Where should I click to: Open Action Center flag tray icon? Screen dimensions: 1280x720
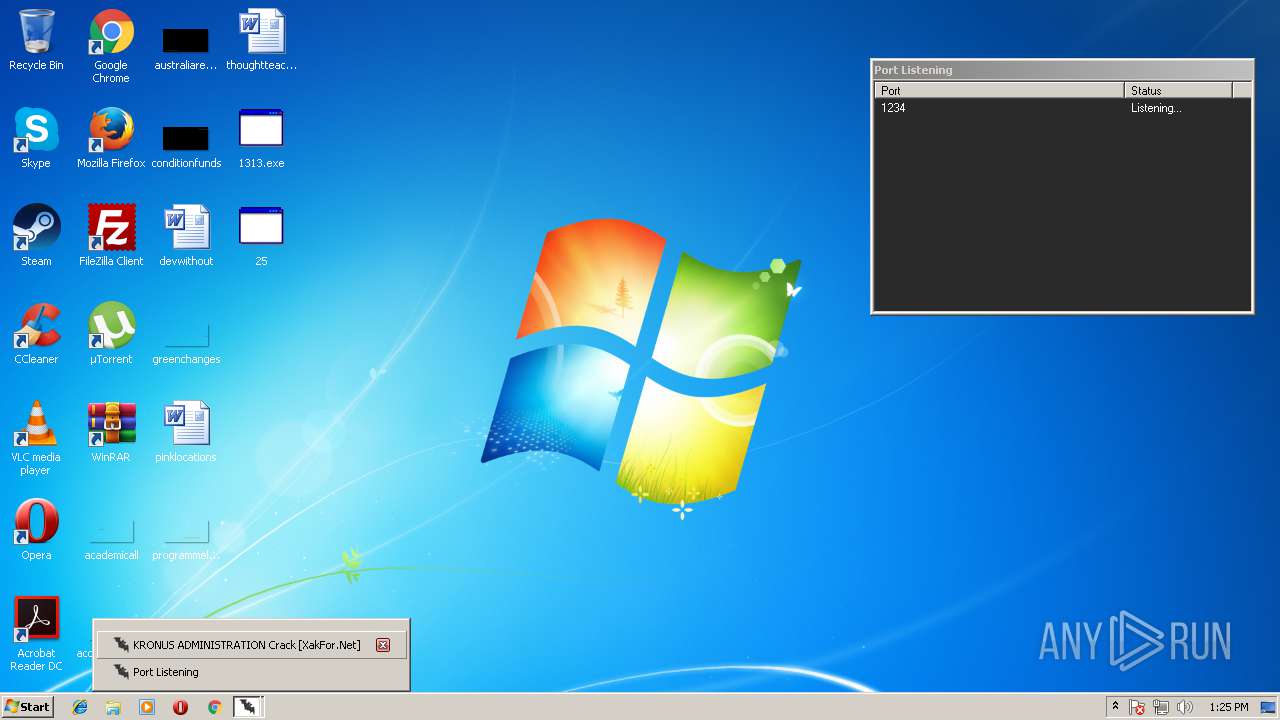[x=1137, y=707]
